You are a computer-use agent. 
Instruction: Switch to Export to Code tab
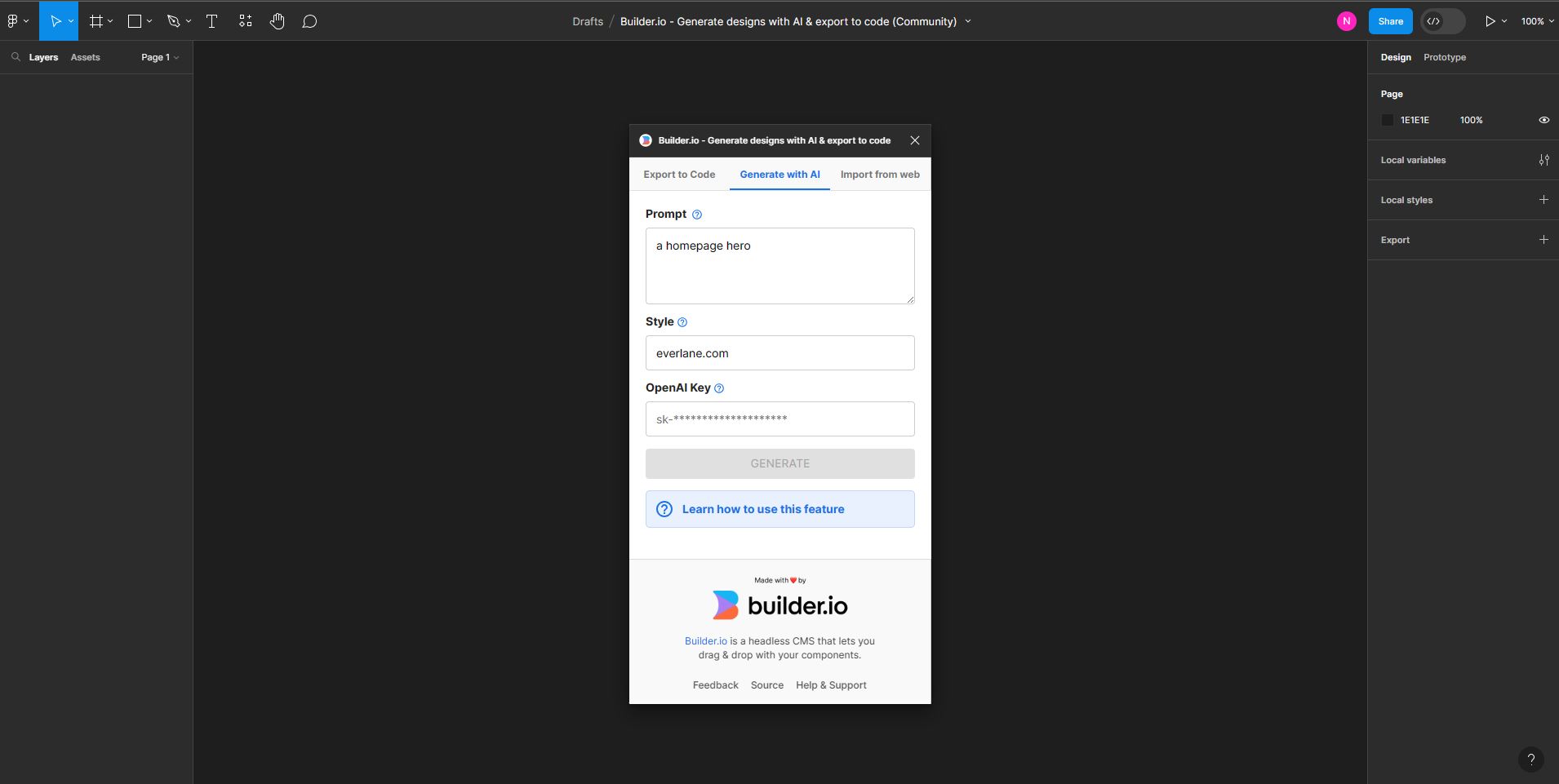click(679, 175)
